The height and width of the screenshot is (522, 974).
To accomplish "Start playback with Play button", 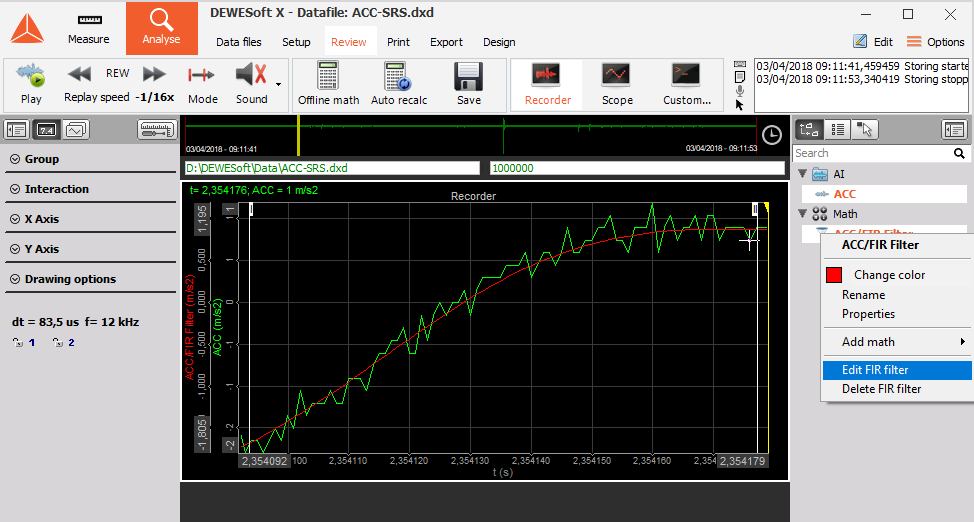I will (31, 83).
